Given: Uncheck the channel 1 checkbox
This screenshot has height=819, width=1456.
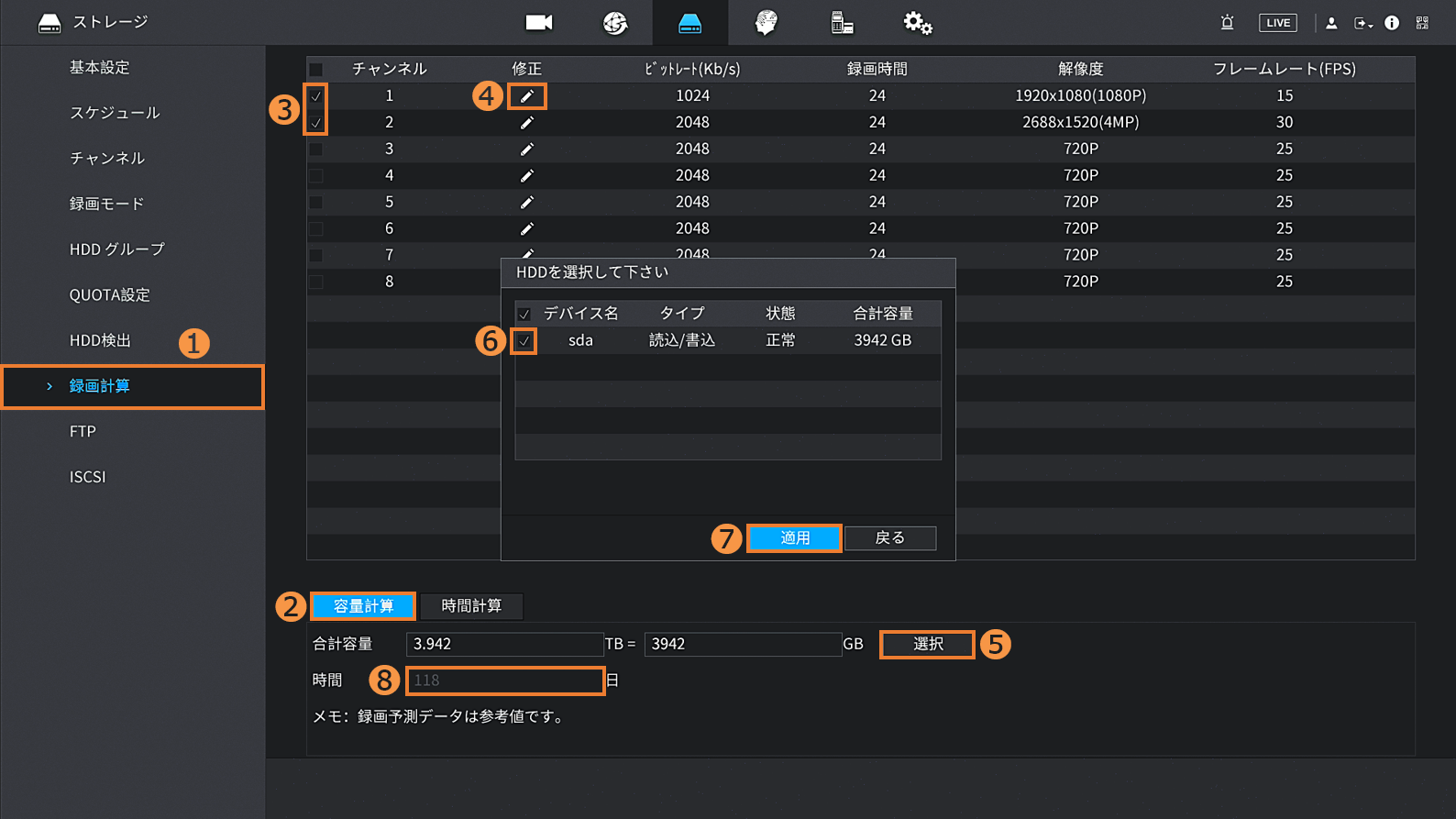Looking at the screenshot, I should click(316, 96).
